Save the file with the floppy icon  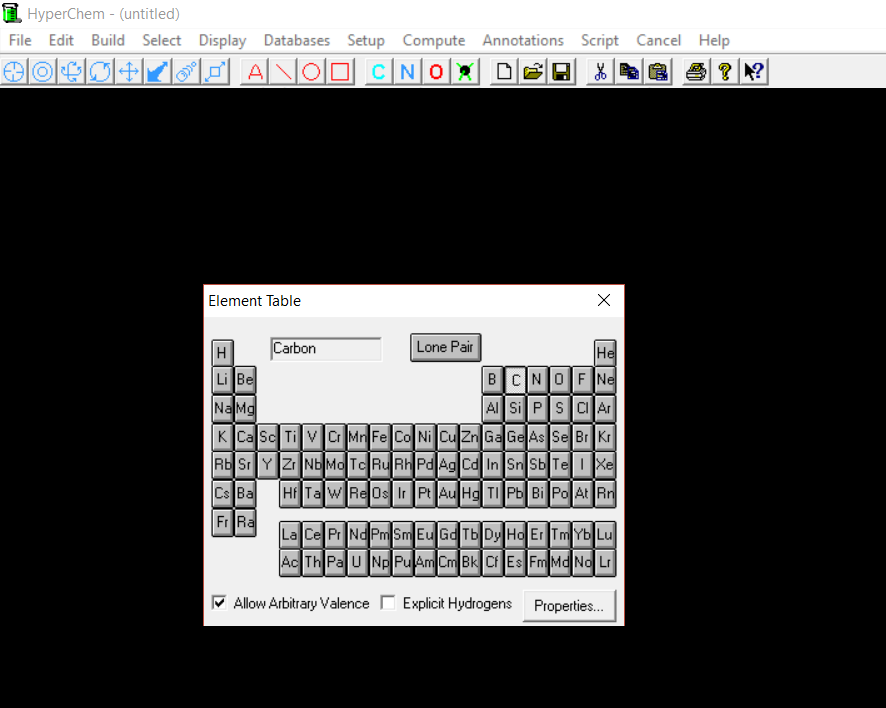pyautogui.click(x=562, y=72)
